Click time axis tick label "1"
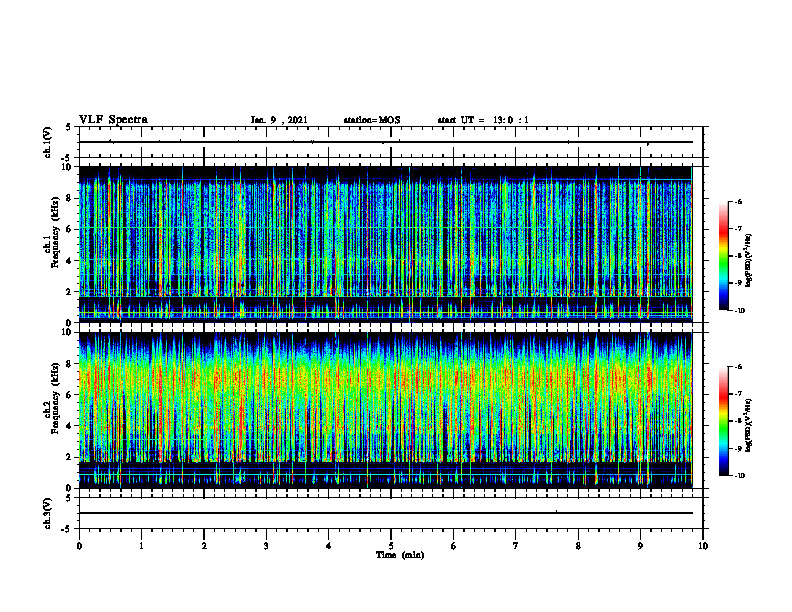The height and width of the screenshot is (612, 792). click(141, 546)
